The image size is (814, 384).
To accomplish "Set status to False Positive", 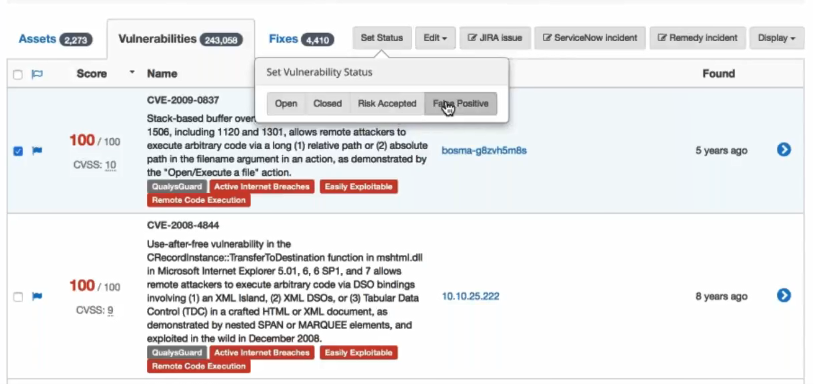I will (x=460, y=104).
